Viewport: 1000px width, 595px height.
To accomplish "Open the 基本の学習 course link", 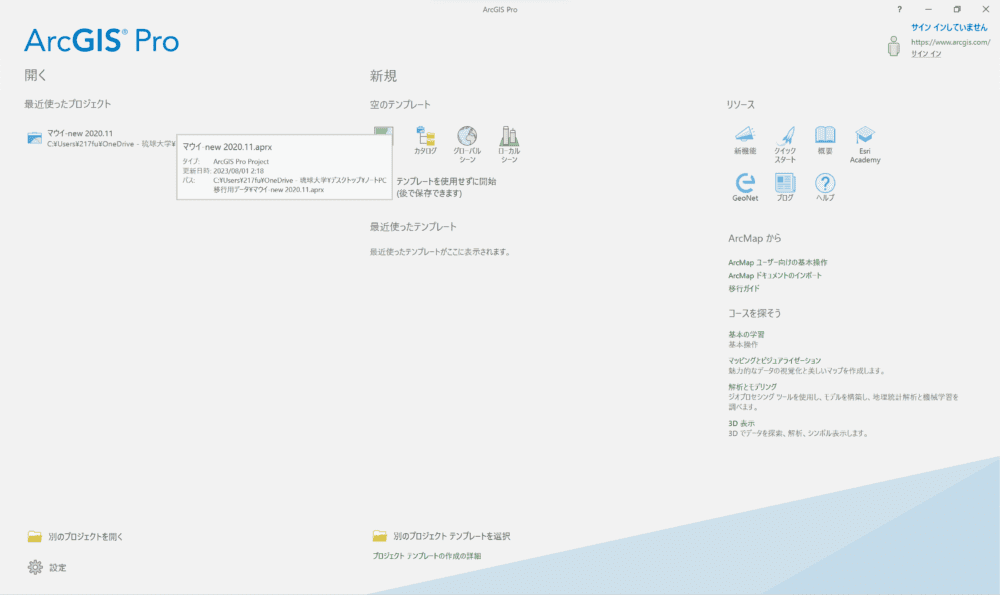I will 746,334.
